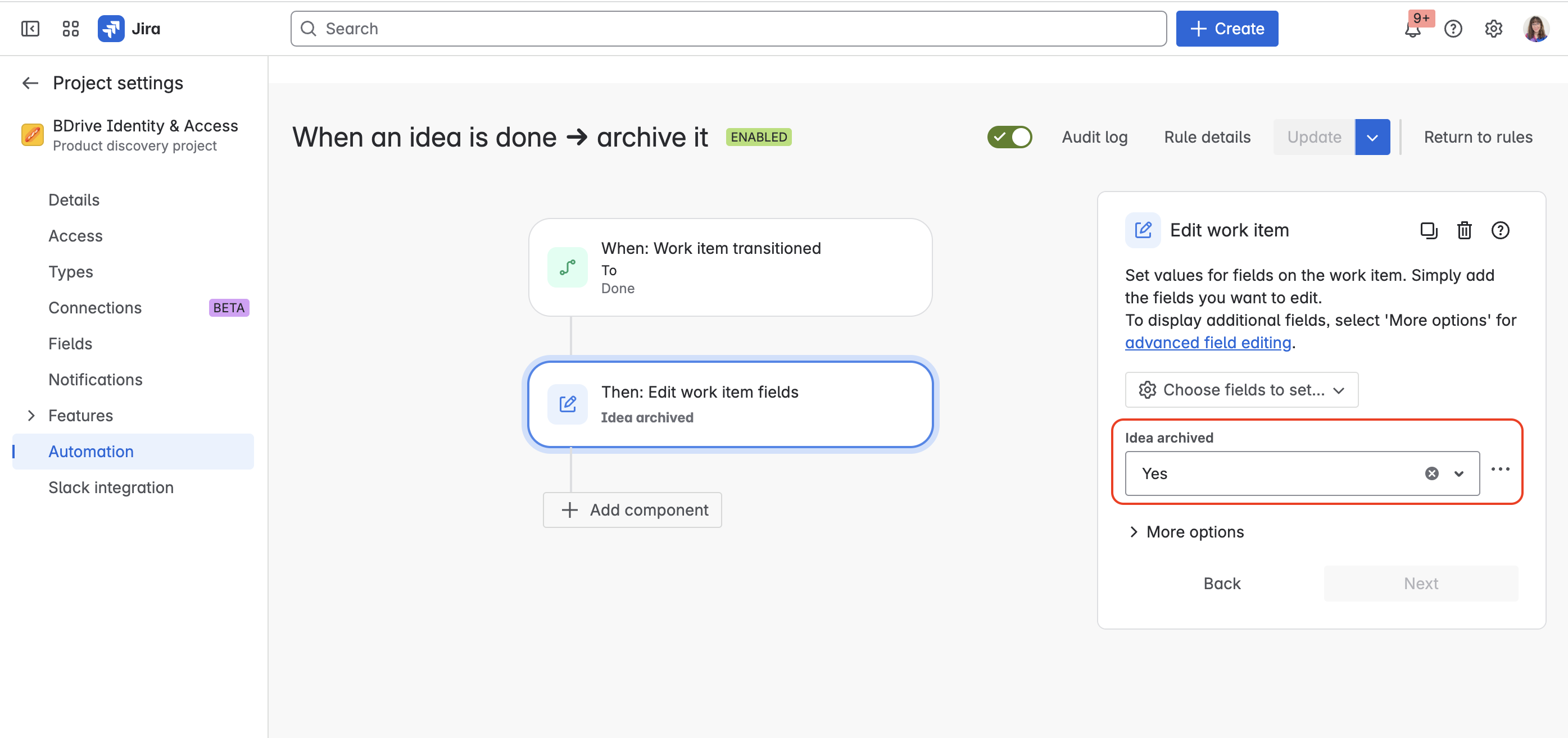Disable the rule with the enabled toggle

(x=1009, y=137)
